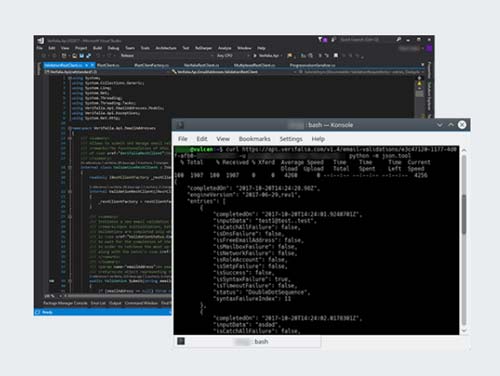Click the Visual Studio logo icon
The width and height of the screenshot is (500, 376).
[41, 41]
